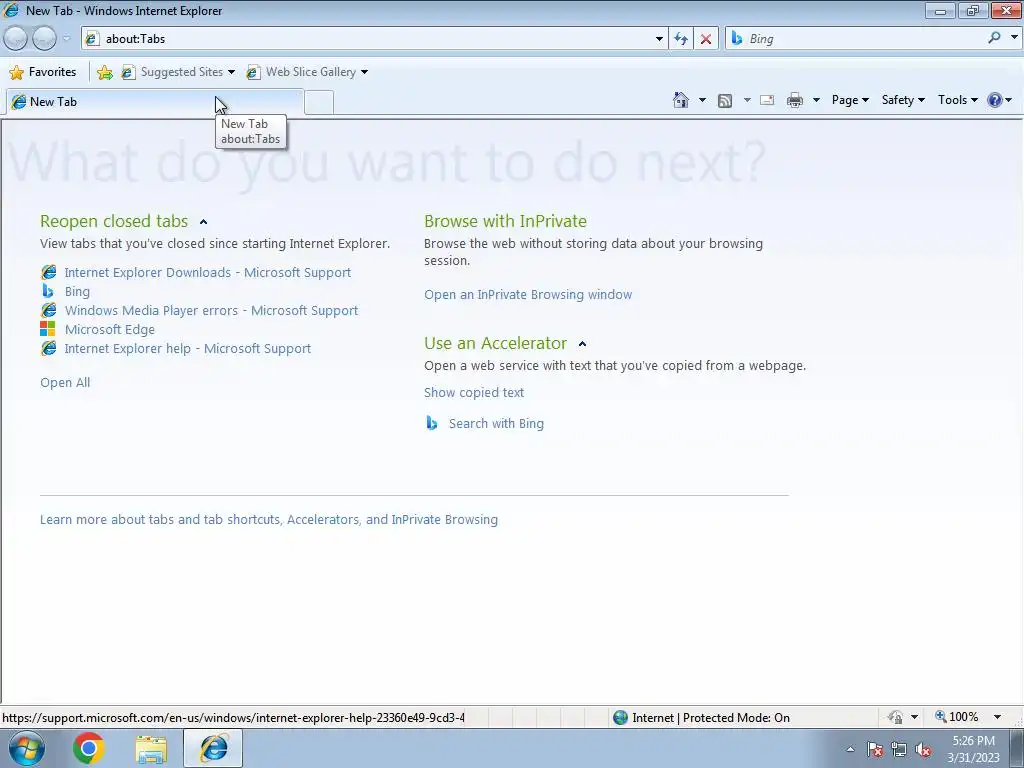Click the Open All link
The width and height of the screenshot is (1024, 768).
[x=65, y=383]
